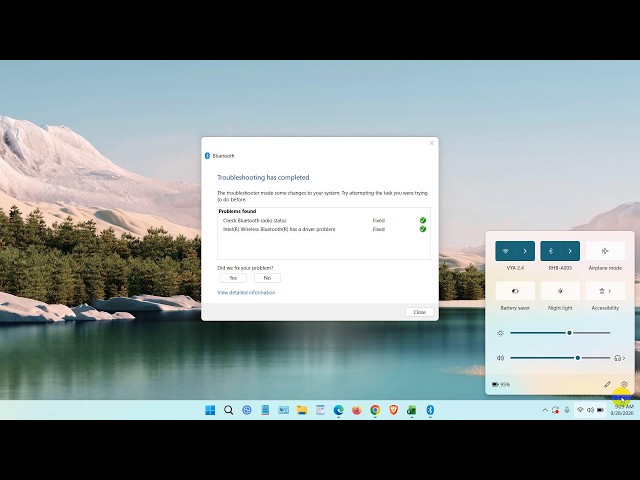Select Intel Wireless Bluetooth driver problem row

coord(324,229)
